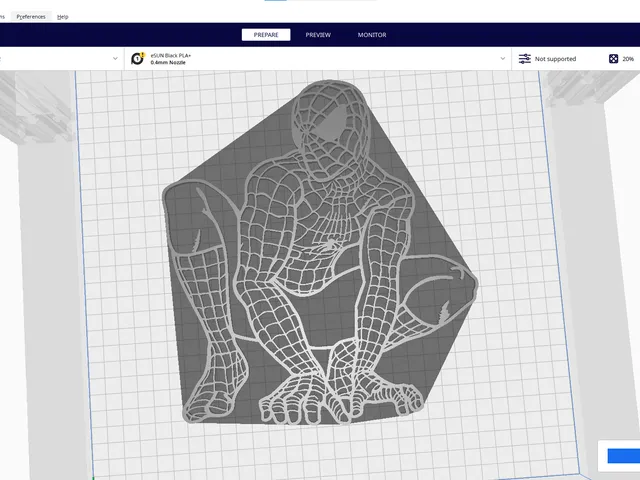
Task: Open eSUN Black PLA+ material settings
Action: (171, 59)
